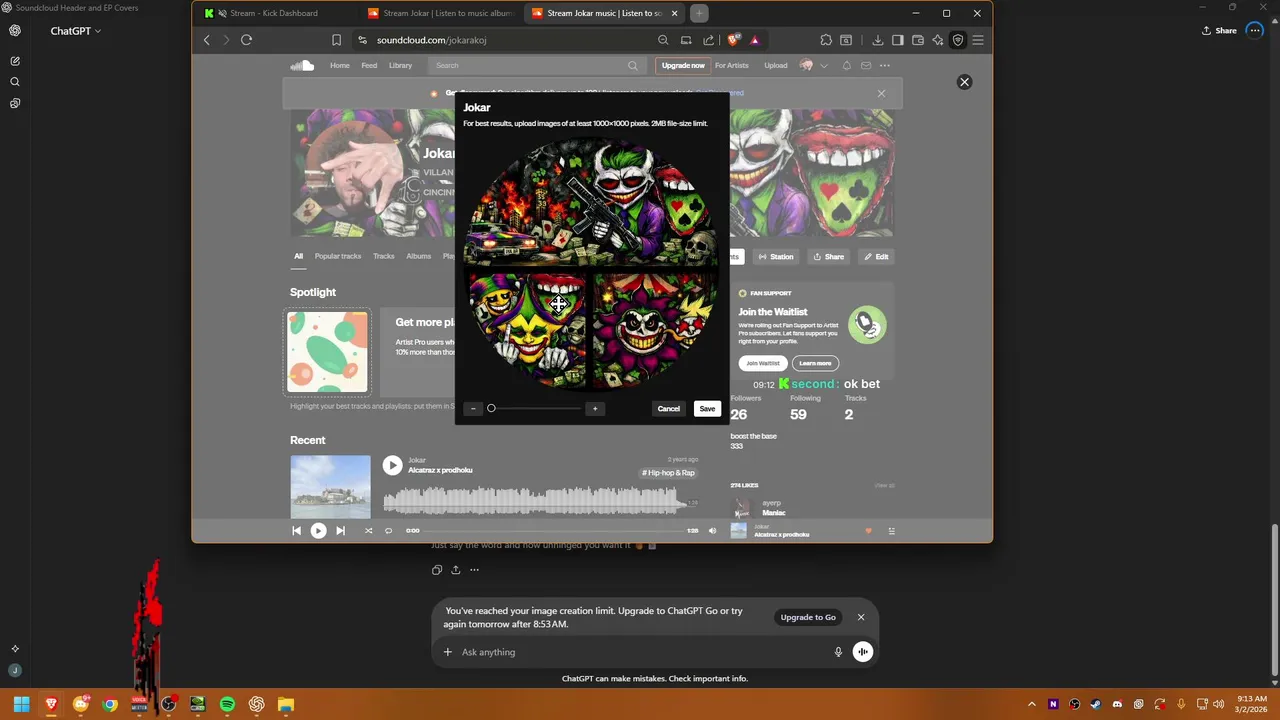Like the currently playing track
Screen dimensions: 1280x720
click(x=868, y=531)
